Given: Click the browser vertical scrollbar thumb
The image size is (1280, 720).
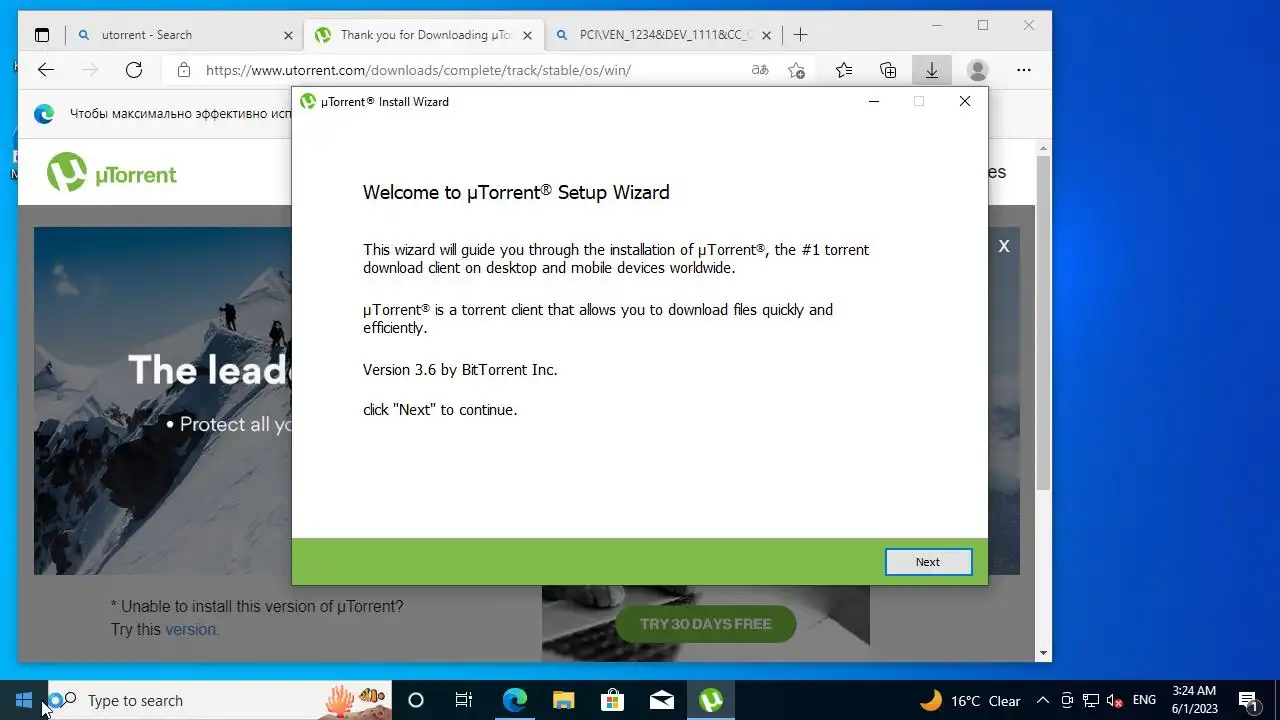Looking at the screenshot, I should 1043,322.
